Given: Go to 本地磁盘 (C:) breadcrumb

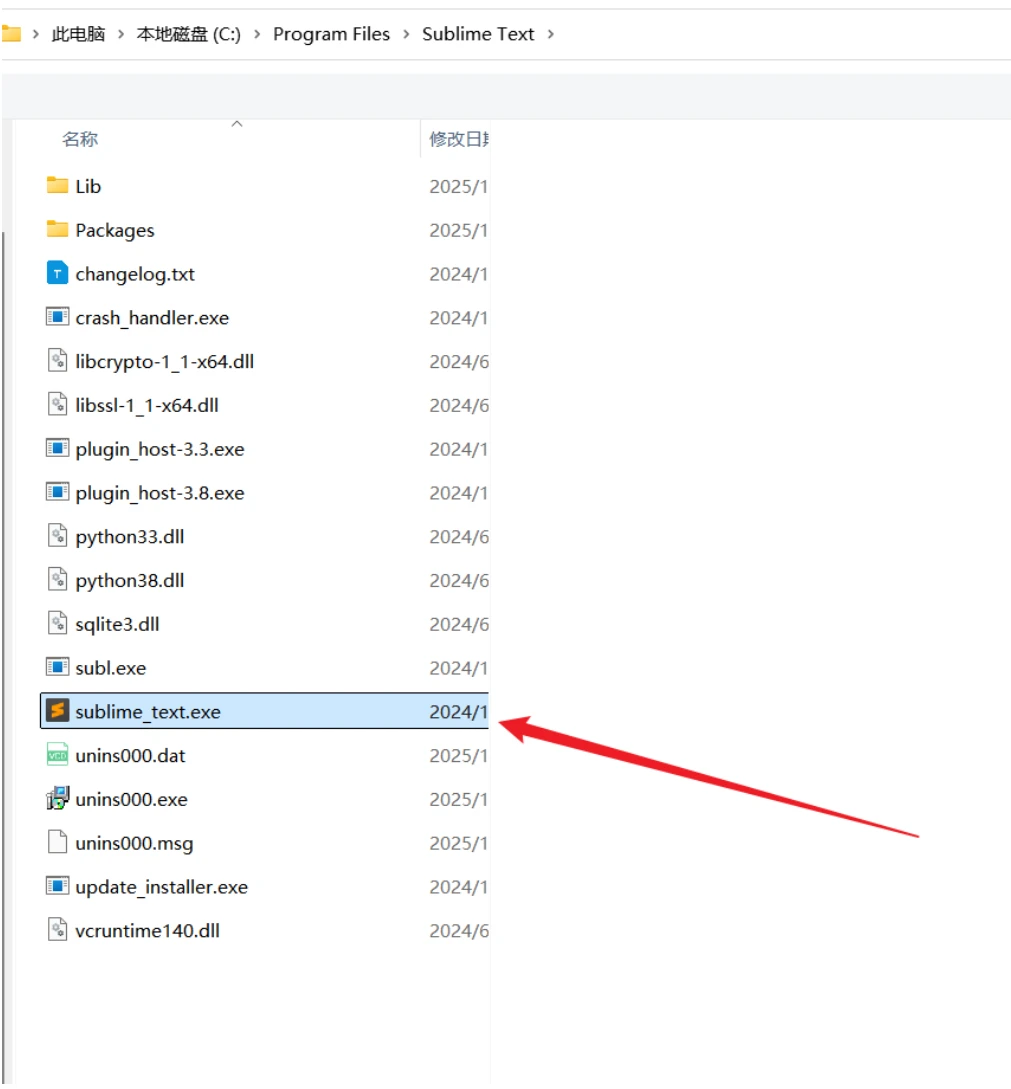Looking at the screenshot, I should tap(189, 34).
